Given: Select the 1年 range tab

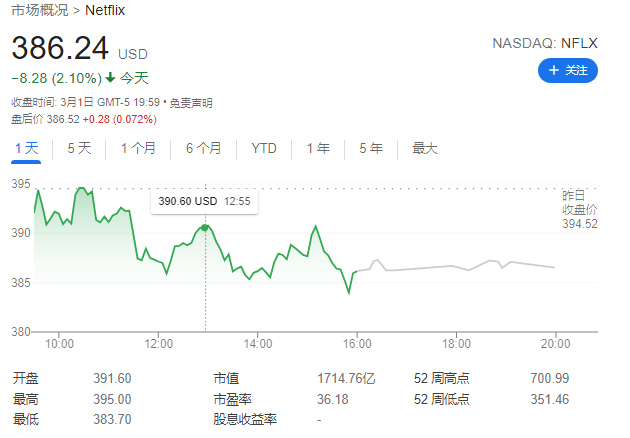Looking at the screenshot, I should point(318,148).
